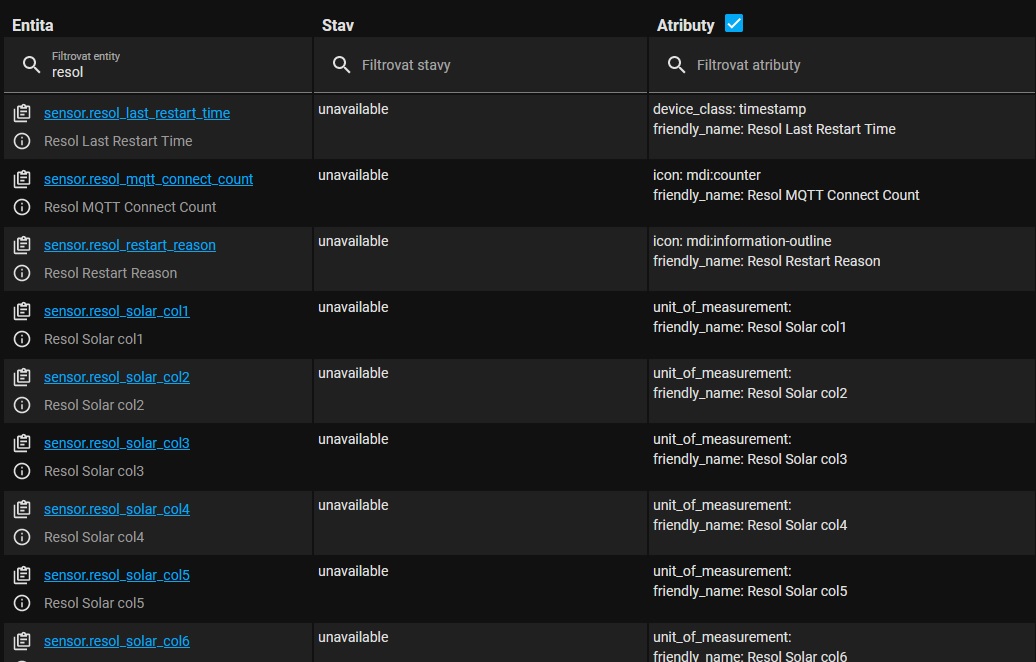Open info dialog for Resol Solar col3

tap(22, 471)
